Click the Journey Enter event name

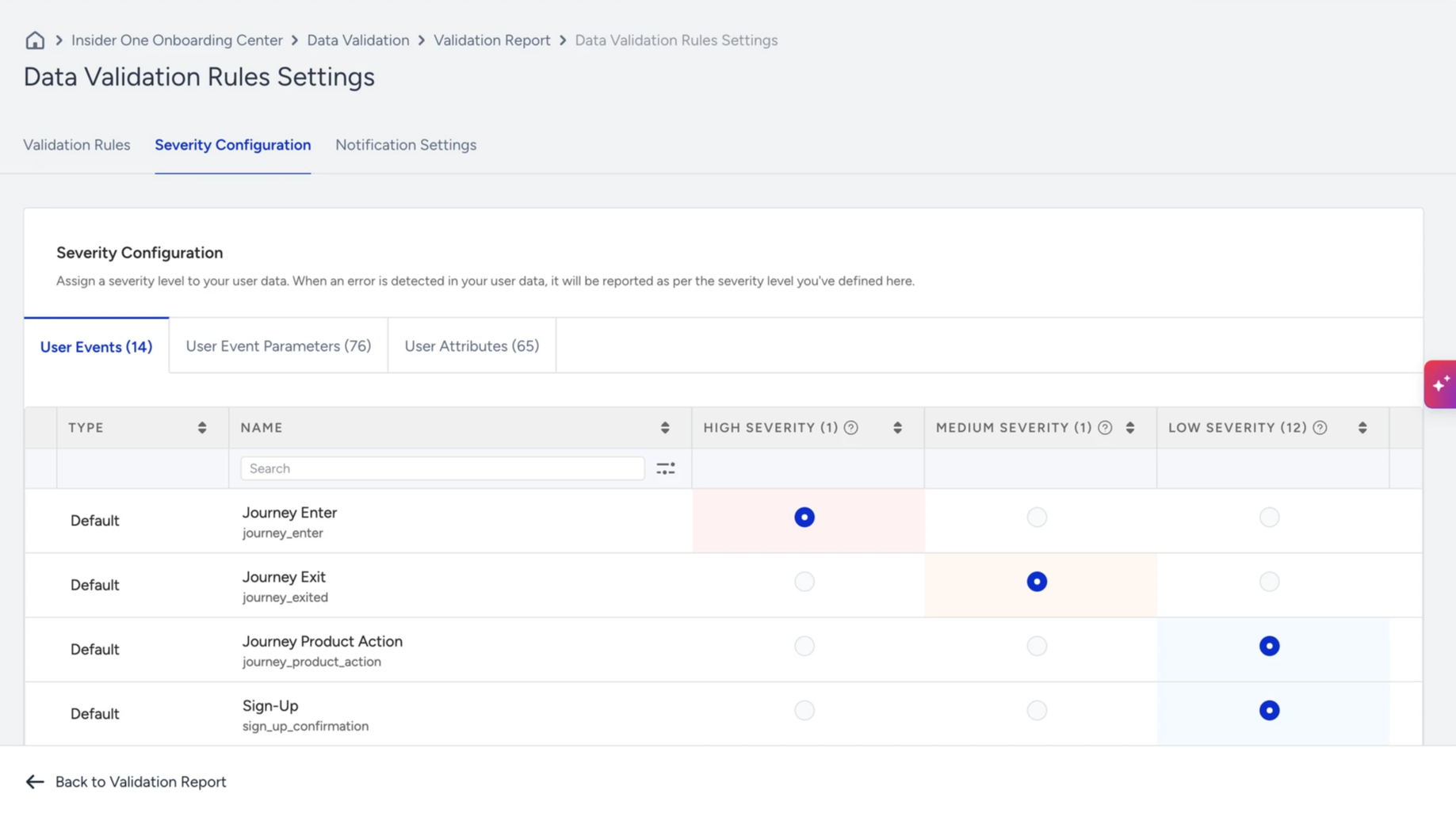[289, 513]
